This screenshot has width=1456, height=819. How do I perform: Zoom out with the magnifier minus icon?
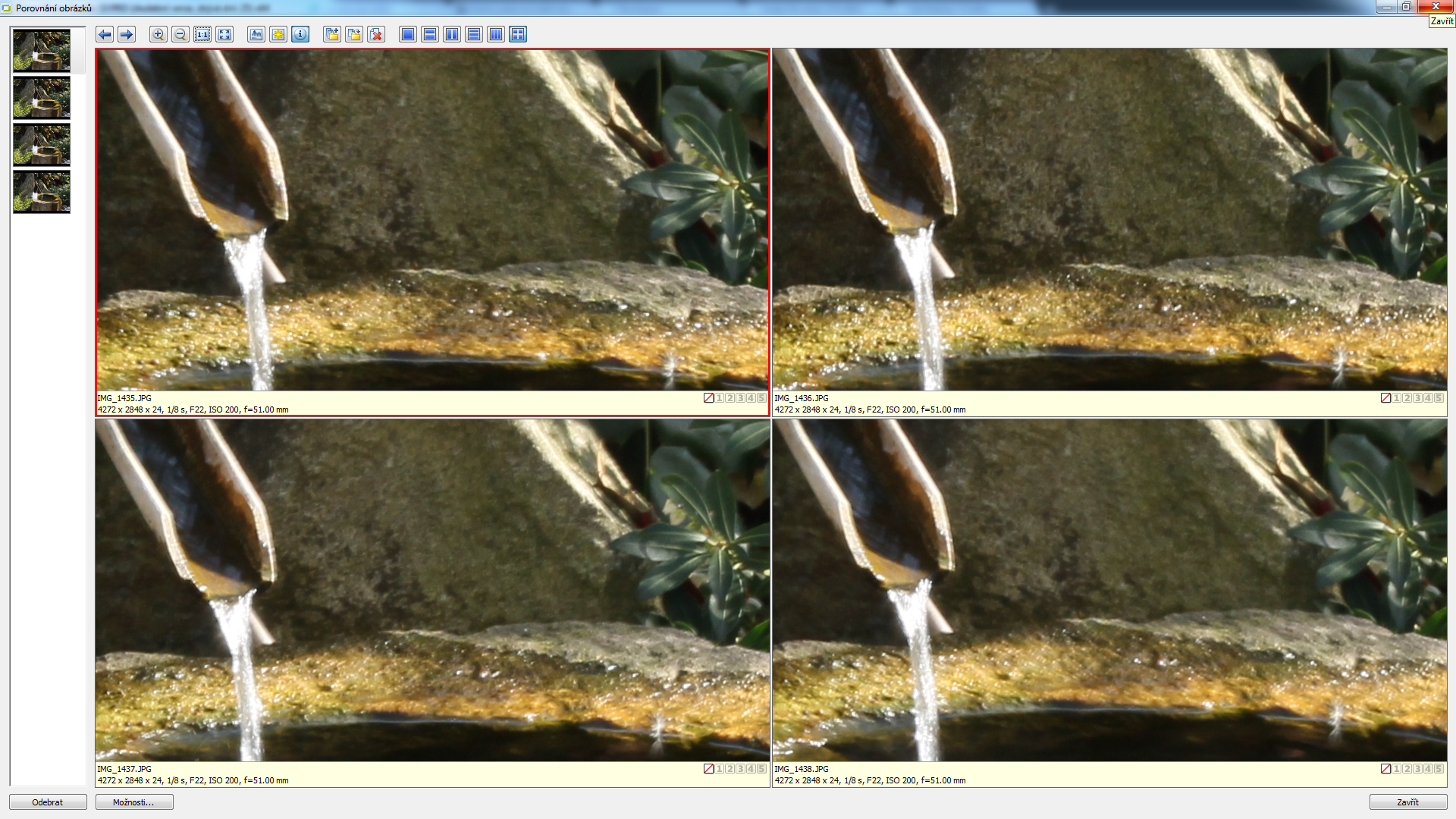pyautogui.click(x=180, y=35)
